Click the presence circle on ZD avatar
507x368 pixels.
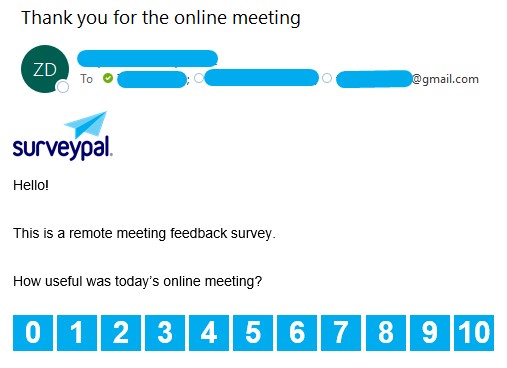pos(63,87)
